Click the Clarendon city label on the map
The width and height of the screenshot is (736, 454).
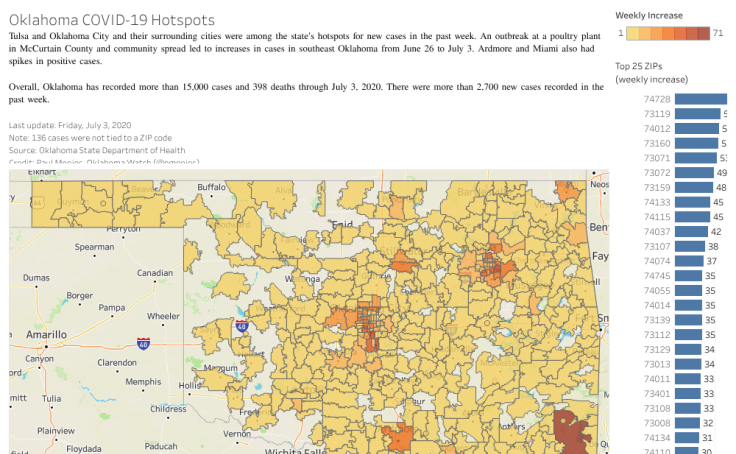pyautogui.click(x=117, y=363)
